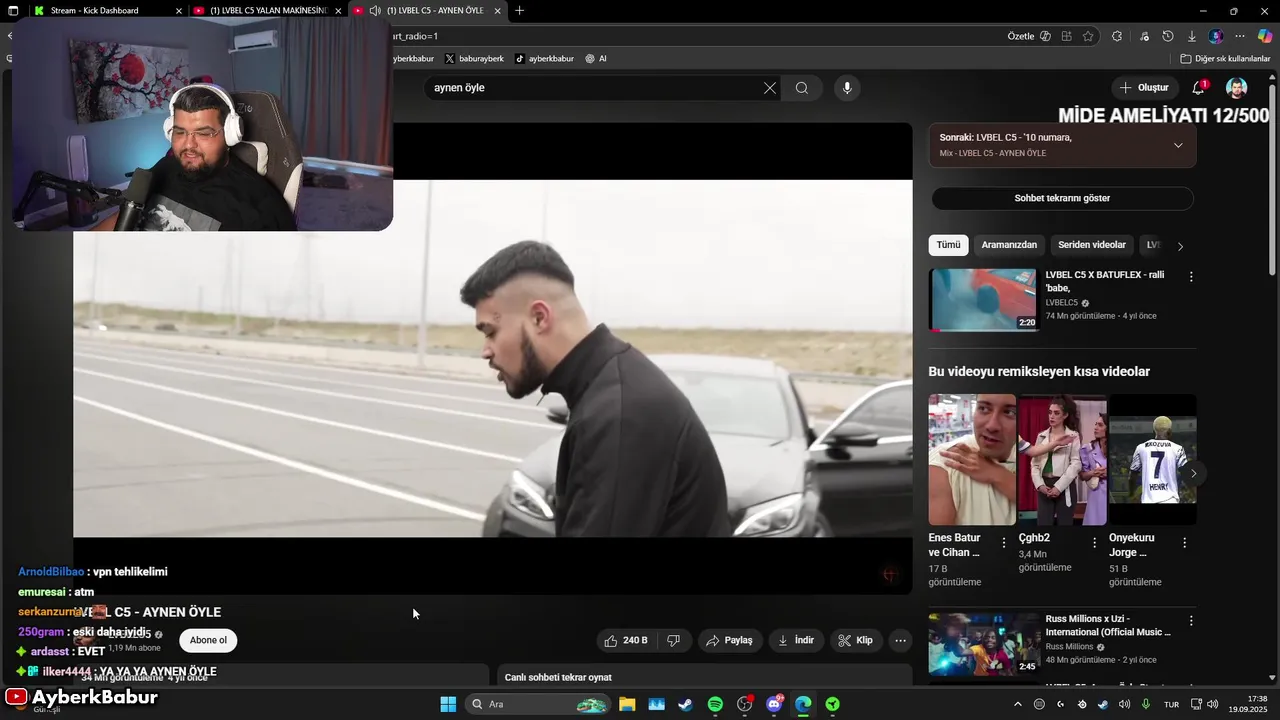Image resolution: width=1280 pixels, height=720 pixels.
Task: Advance the filter chips with the right arrow
Action: [1180, 246]
